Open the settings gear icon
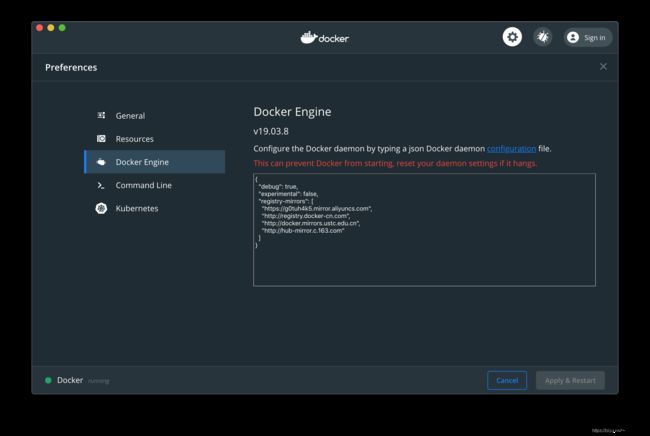The height and width of the screenshot is (436, 650). (512, 37)
